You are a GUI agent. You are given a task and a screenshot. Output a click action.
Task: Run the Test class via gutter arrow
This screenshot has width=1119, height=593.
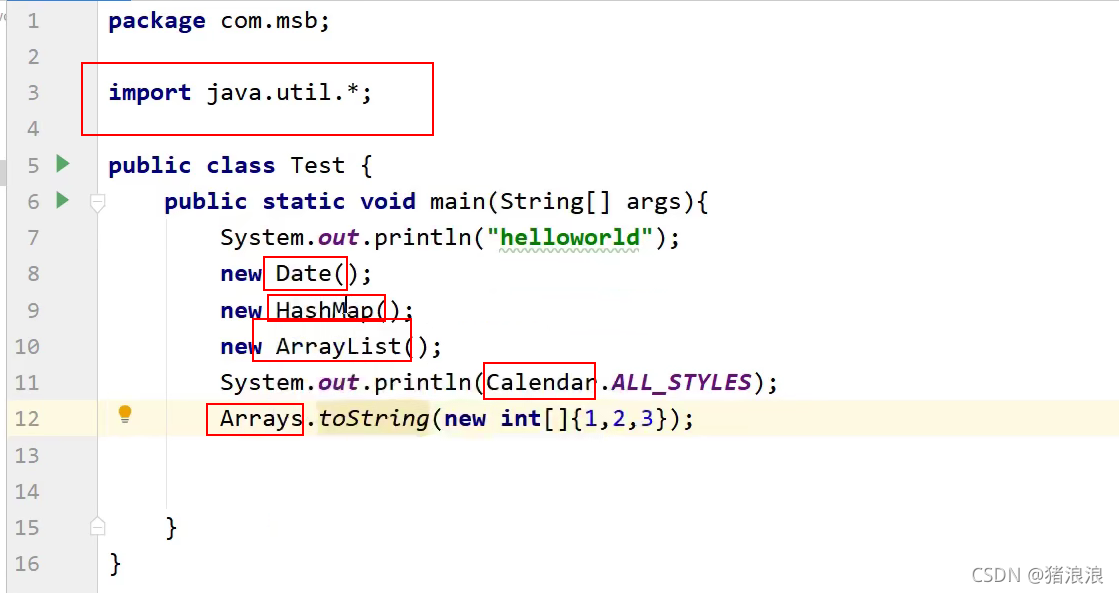[x=63, y=164]
